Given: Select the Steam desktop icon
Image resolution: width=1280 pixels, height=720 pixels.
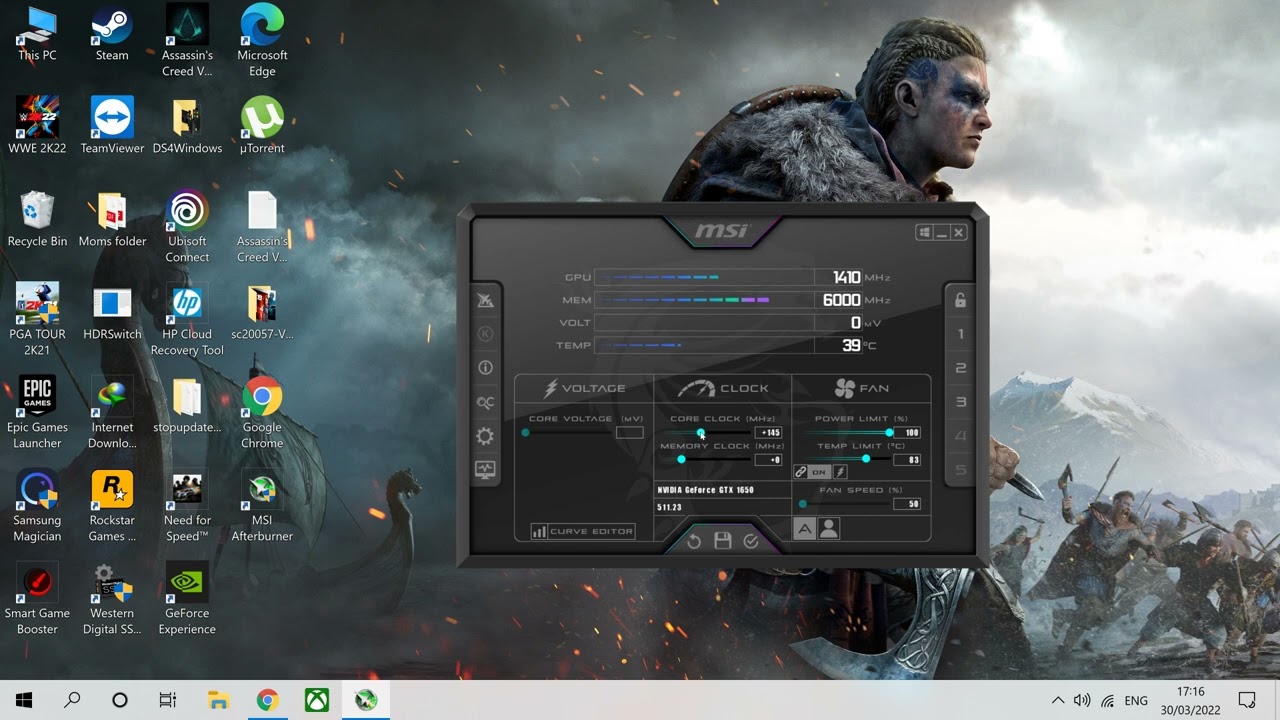Looking at the screenshot, I should [112, 35].
